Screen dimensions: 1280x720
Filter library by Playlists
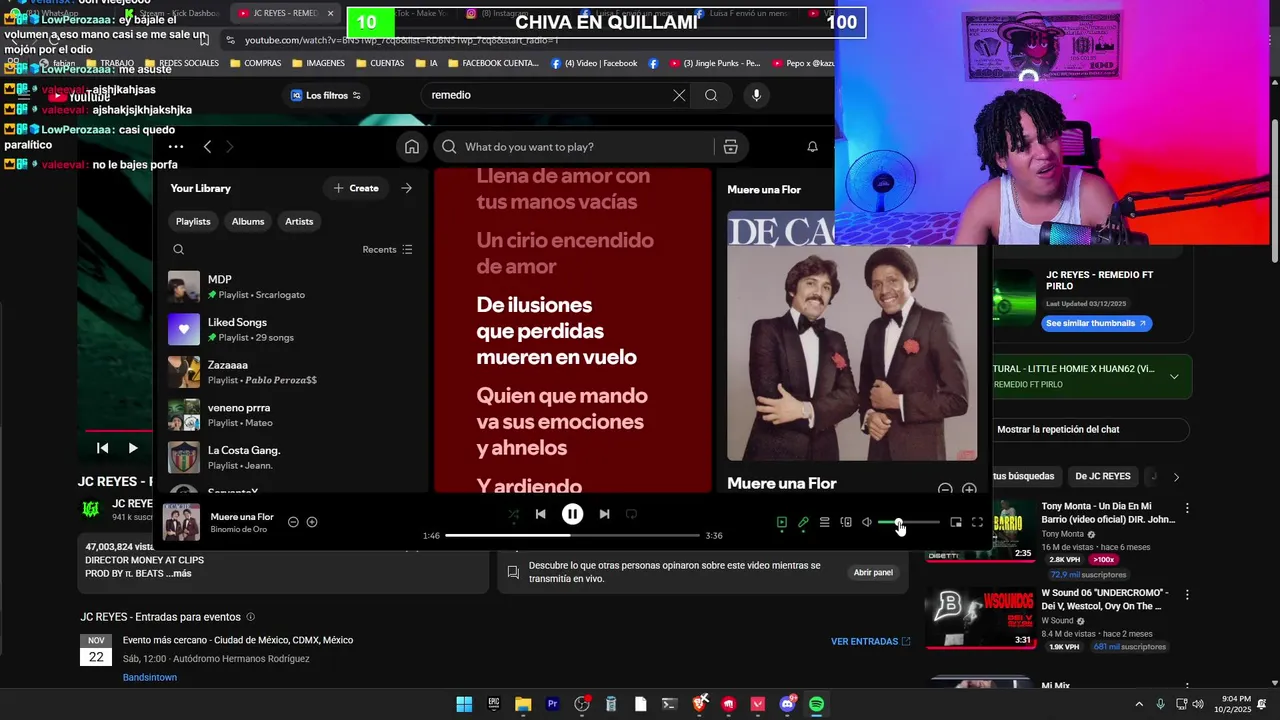coord(193,221)
